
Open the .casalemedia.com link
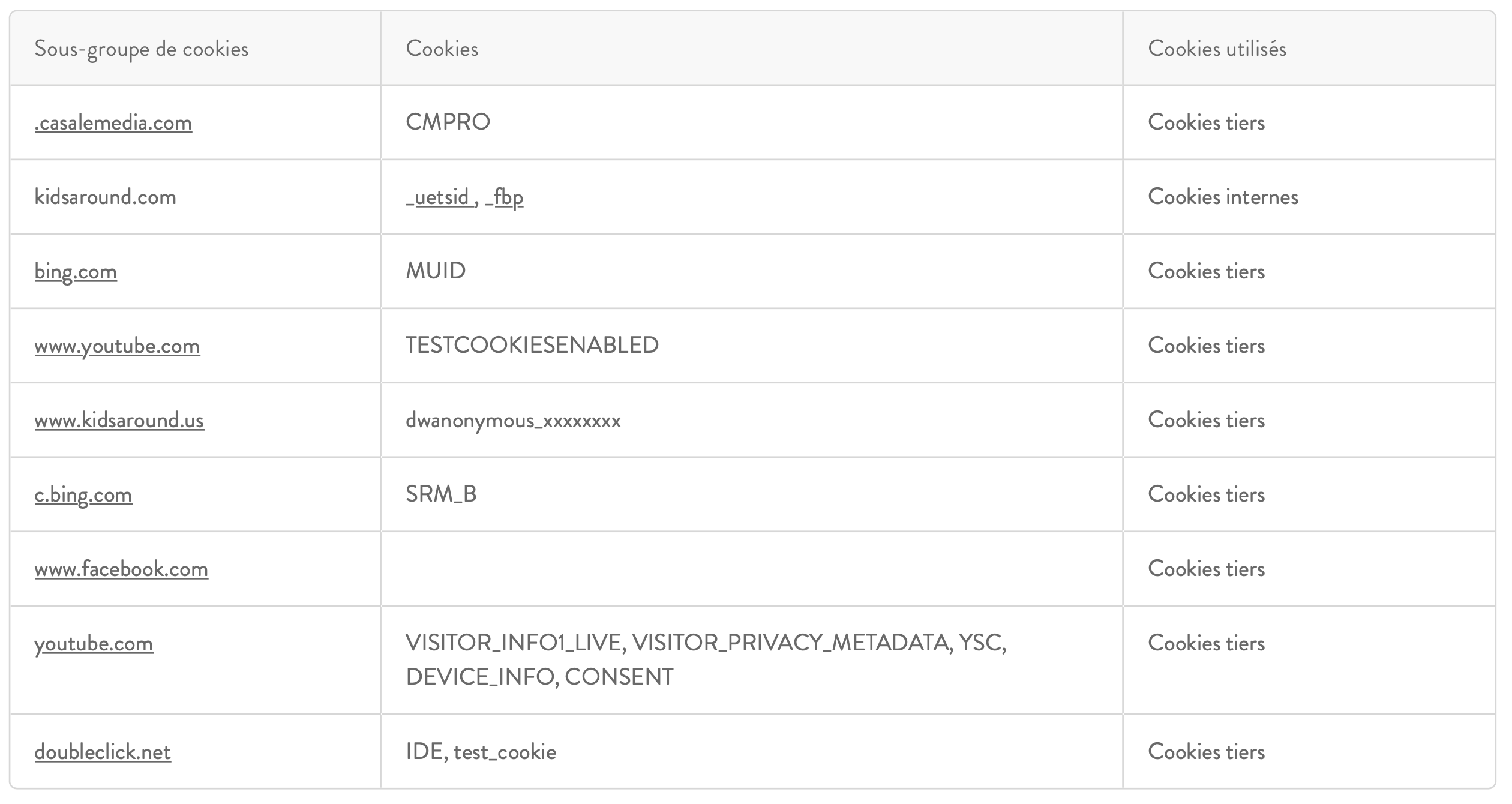113,123
